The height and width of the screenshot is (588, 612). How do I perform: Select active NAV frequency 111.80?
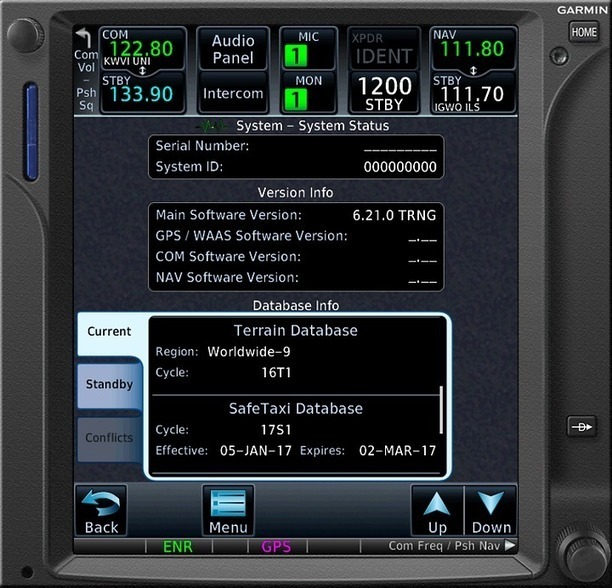pyautogui.click(x=473, y=48)
